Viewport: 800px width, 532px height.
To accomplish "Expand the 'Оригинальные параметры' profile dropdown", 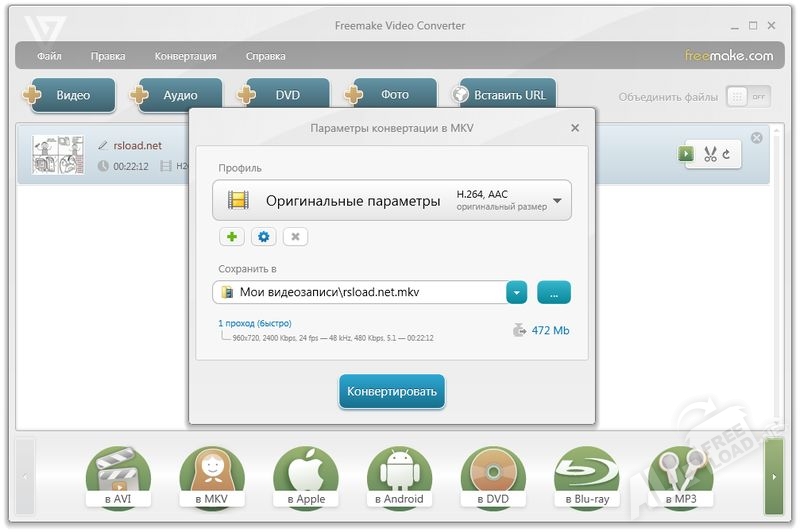I will click(557, 200).
